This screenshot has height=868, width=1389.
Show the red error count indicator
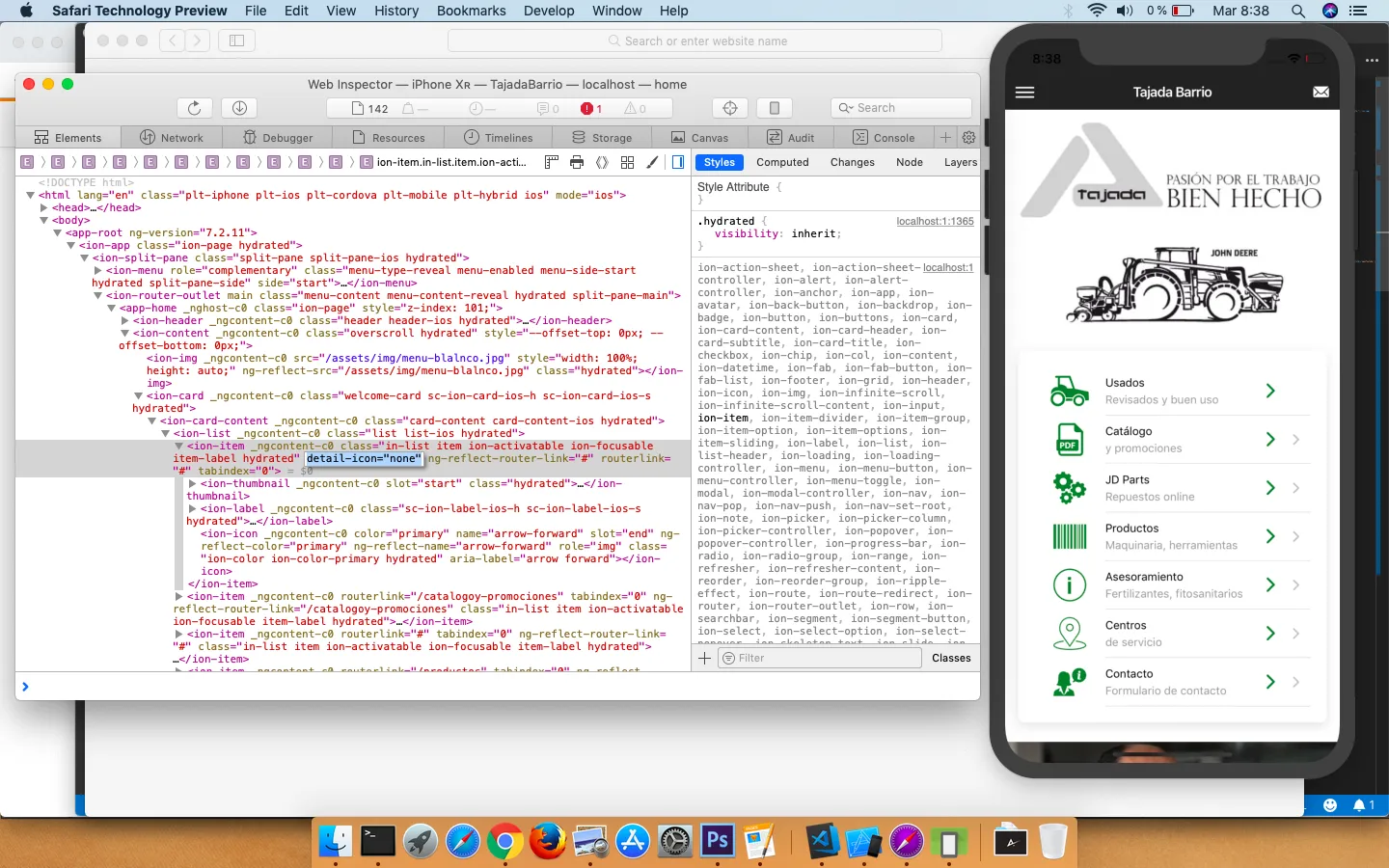point(591,109)
